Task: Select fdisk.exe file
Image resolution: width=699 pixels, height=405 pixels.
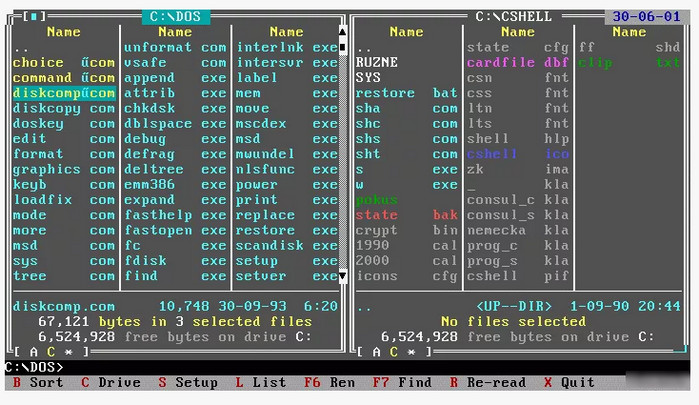Action: point(176,260)
